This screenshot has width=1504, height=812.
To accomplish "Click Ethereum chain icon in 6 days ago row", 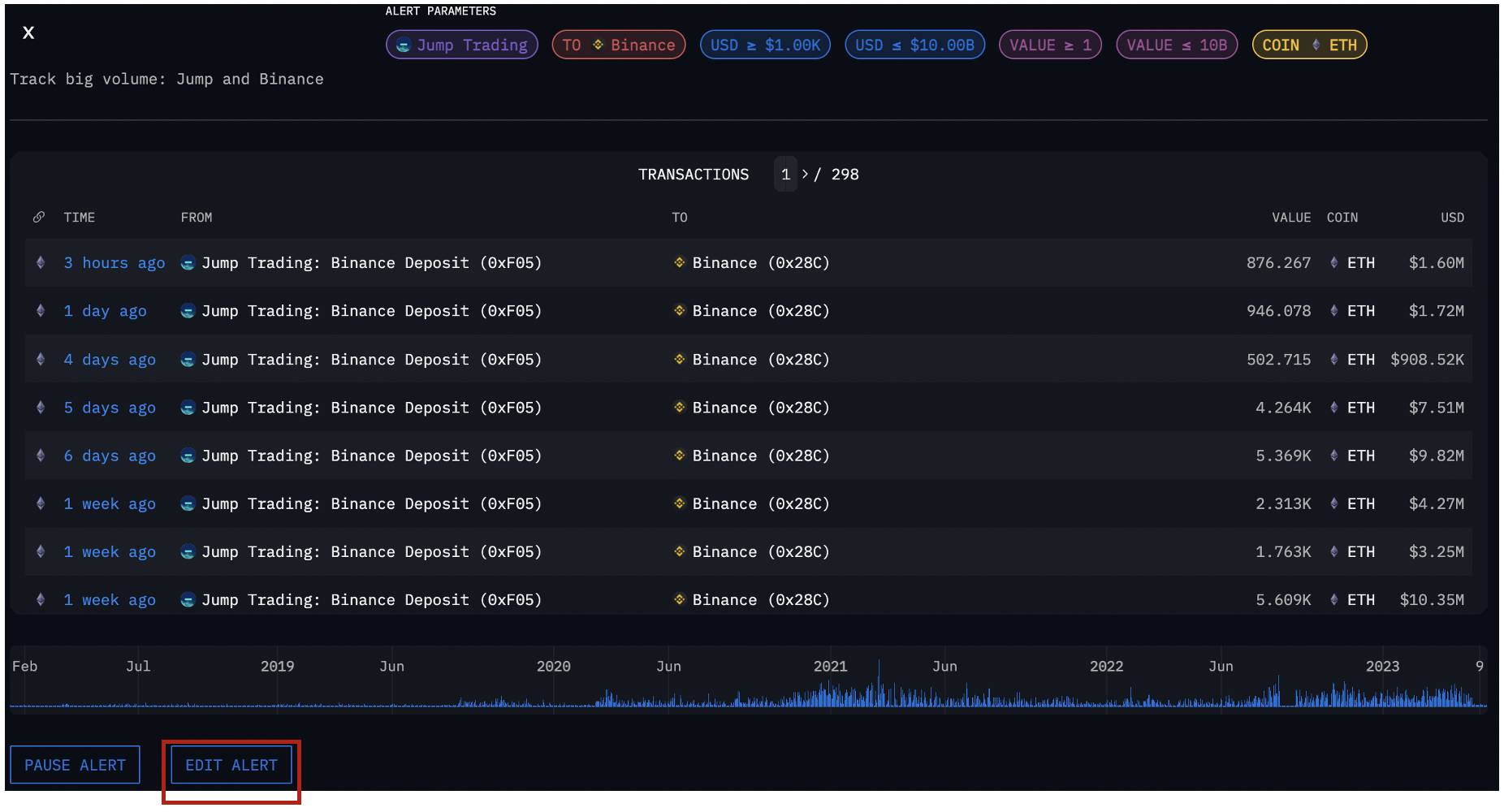I will pyautogui.click(x=41, y=455).
